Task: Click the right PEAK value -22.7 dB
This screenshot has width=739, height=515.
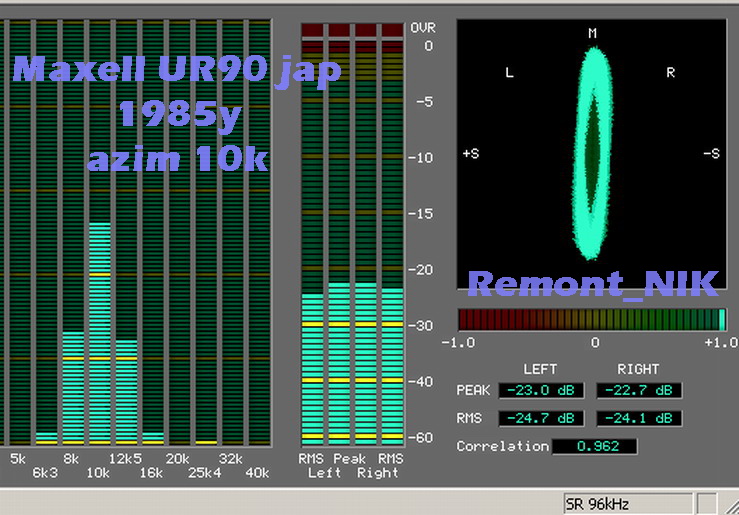Action: pos(638,390)
